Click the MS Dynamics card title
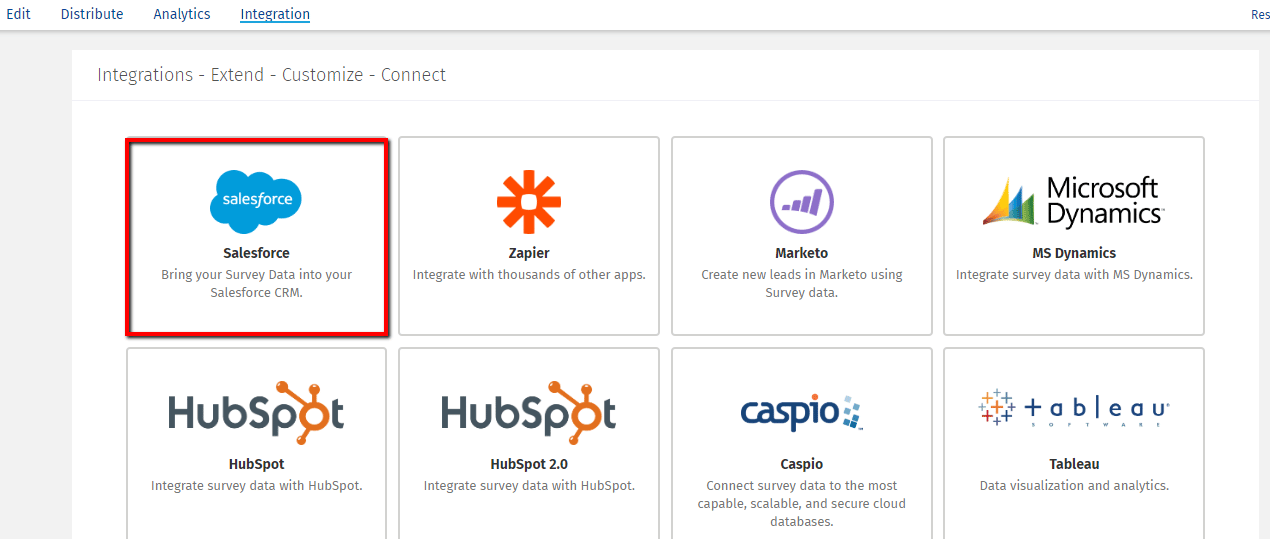Screen dimensions: 1270x539 click(x=1074, y=253)
